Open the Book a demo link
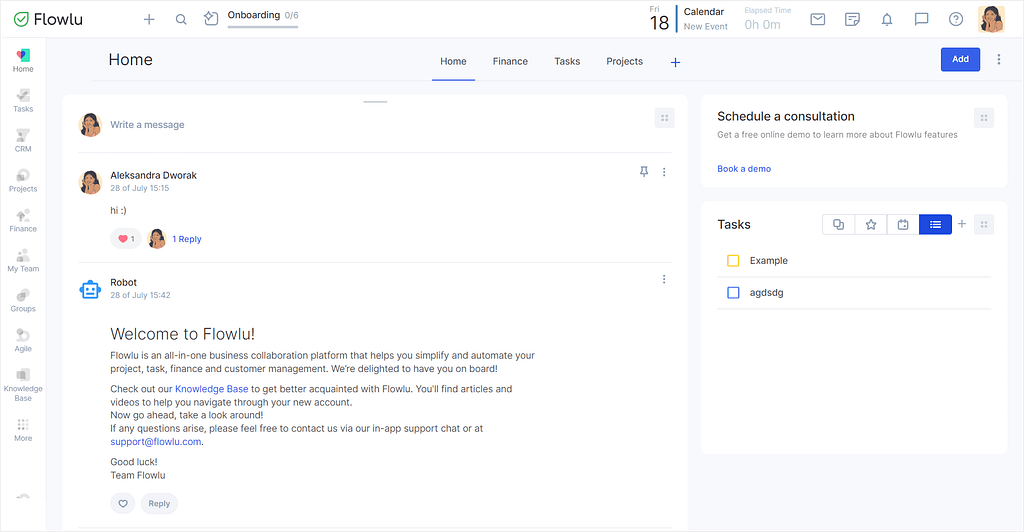Screen dimensions: 1024x532 [744, 168]
